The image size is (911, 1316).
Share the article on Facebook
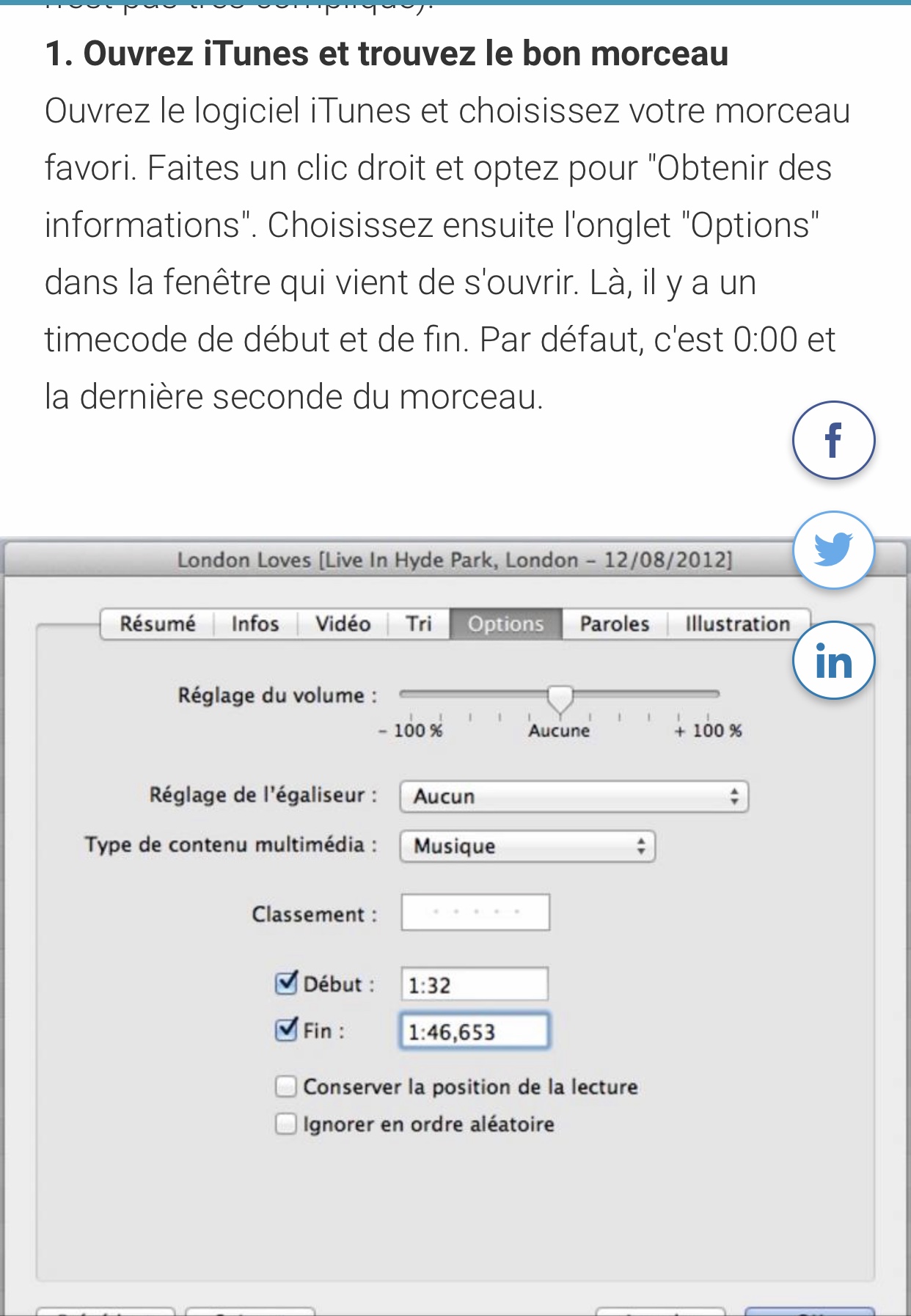click(x=833, y=440)
